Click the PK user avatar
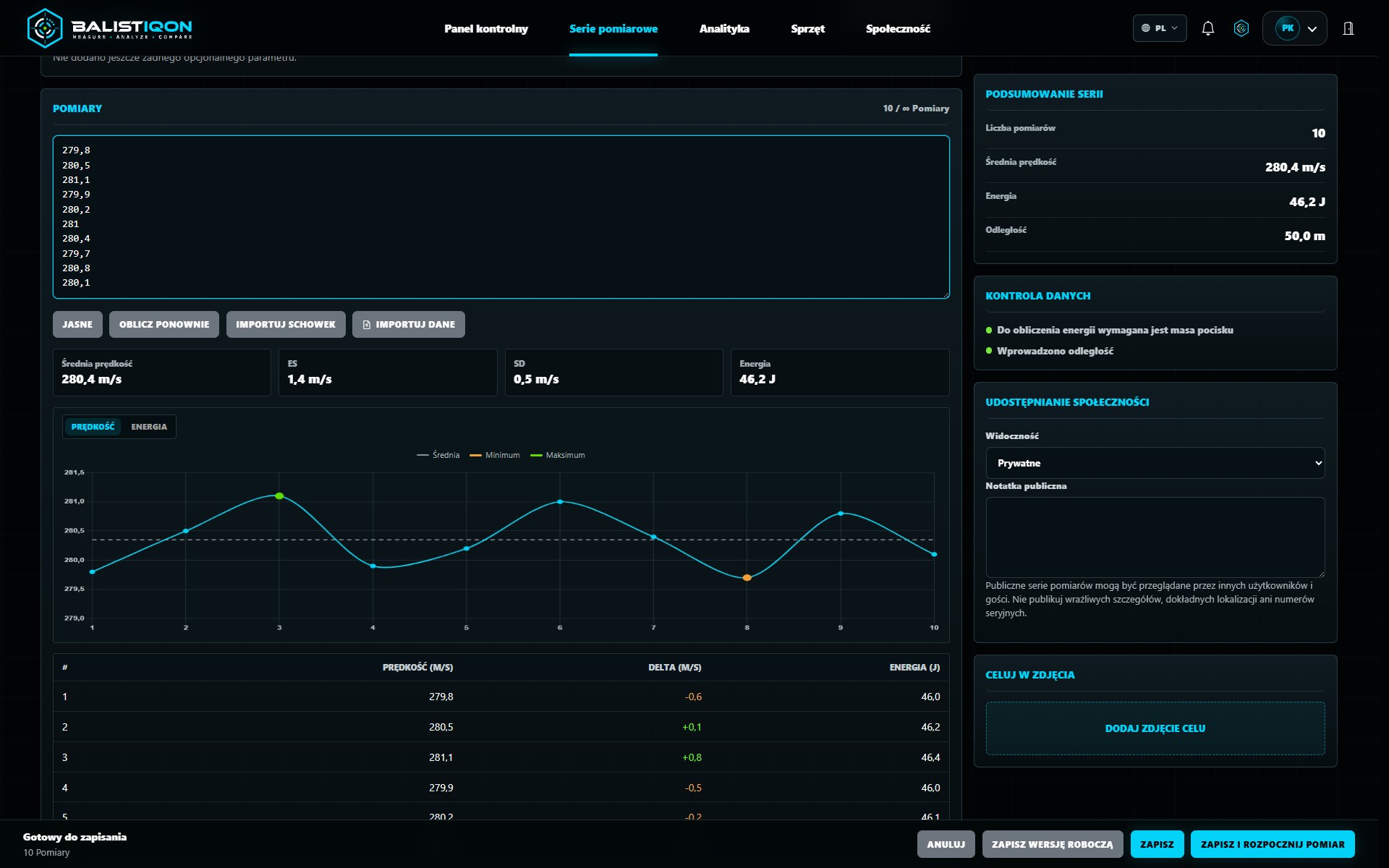Image resolution: width=1389 pixels, height=868 pixels. tap(1287, 28)
